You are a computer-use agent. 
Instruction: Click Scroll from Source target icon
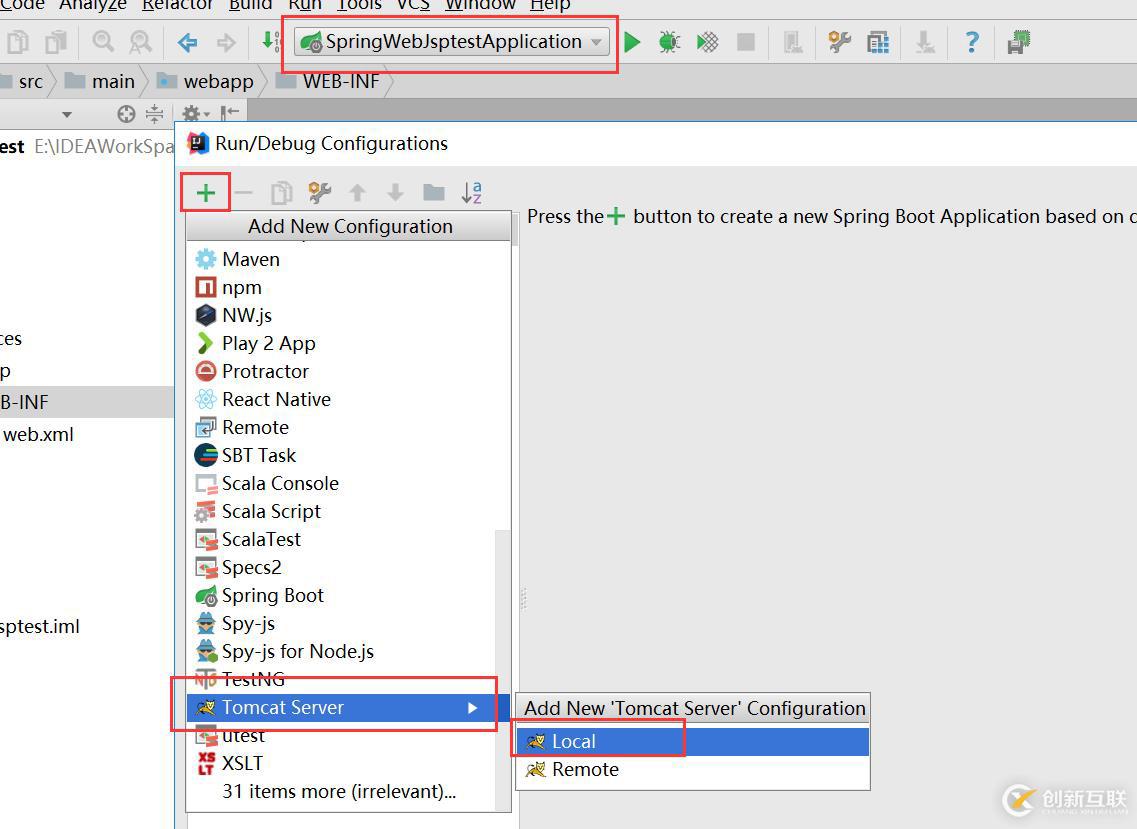[126, 113]
